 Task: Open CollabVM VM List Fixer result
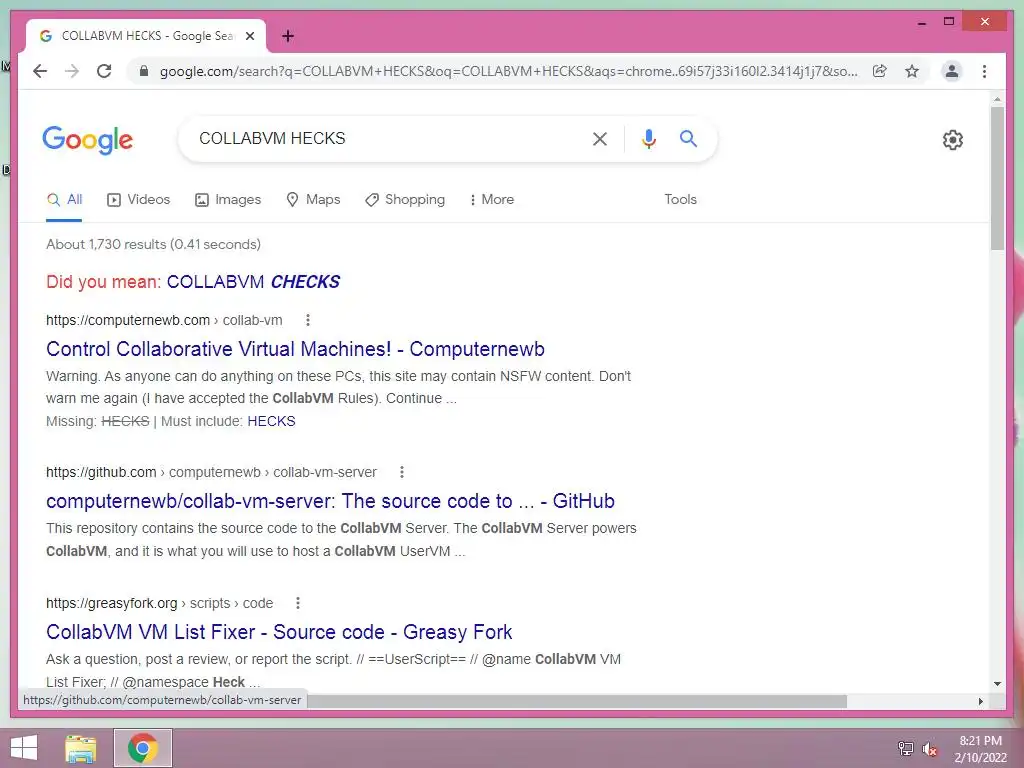tap(279, 632)
